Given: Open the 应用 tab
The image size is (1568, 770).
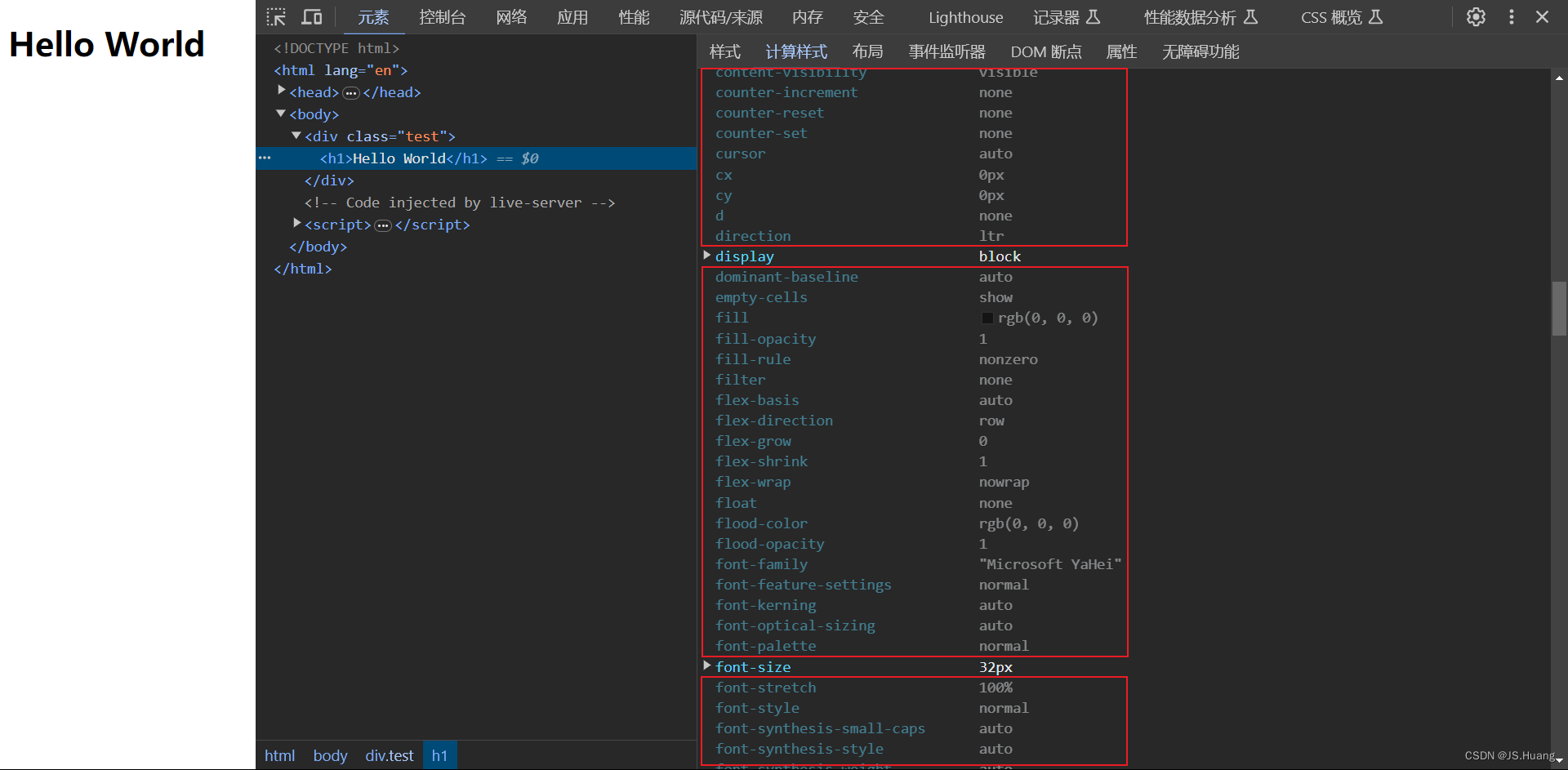Looking at the screenshot, I should (x=572, y=17).
